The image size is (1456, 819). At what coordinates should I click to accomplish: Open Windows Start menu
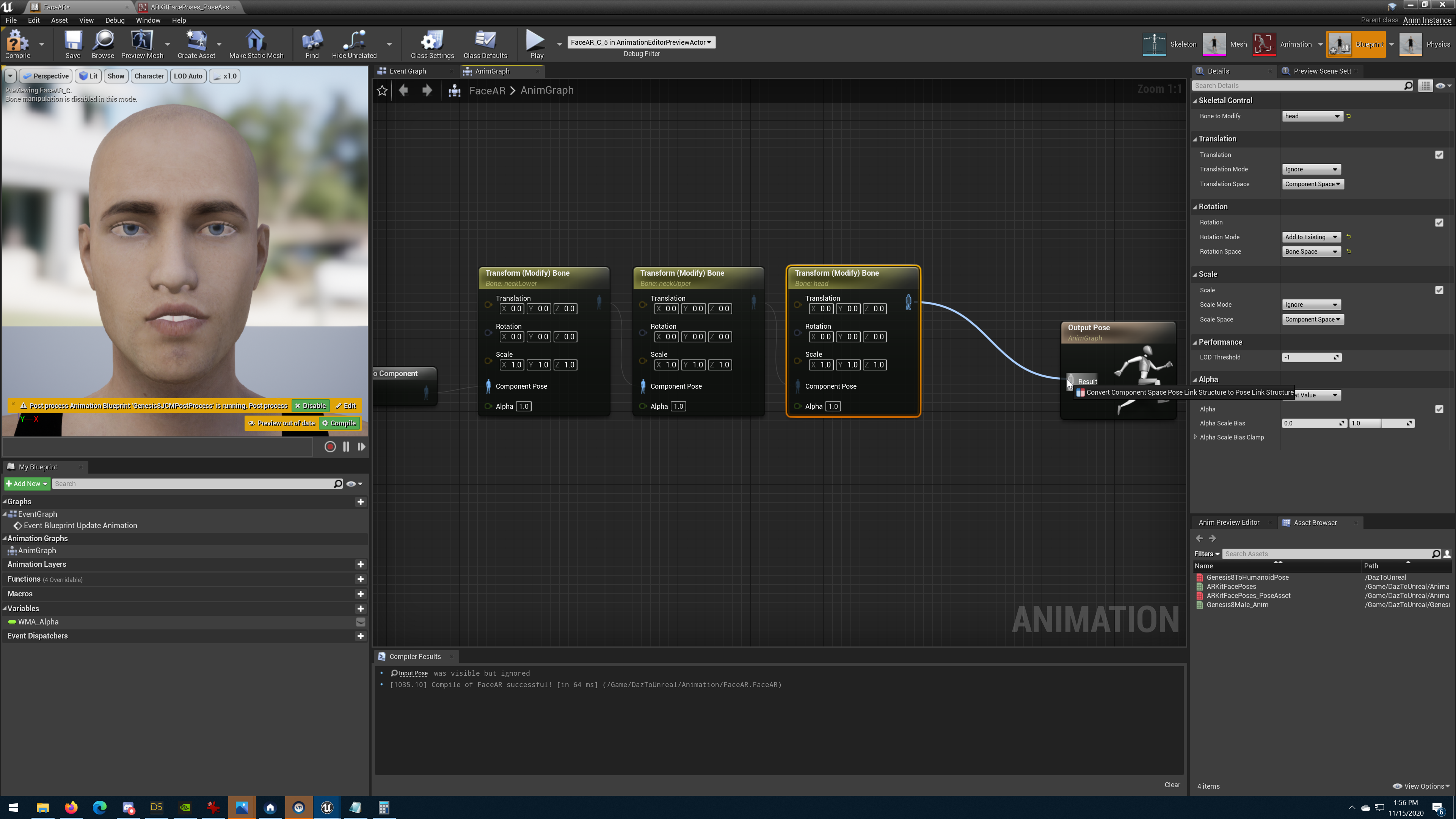tap(14, 807)
